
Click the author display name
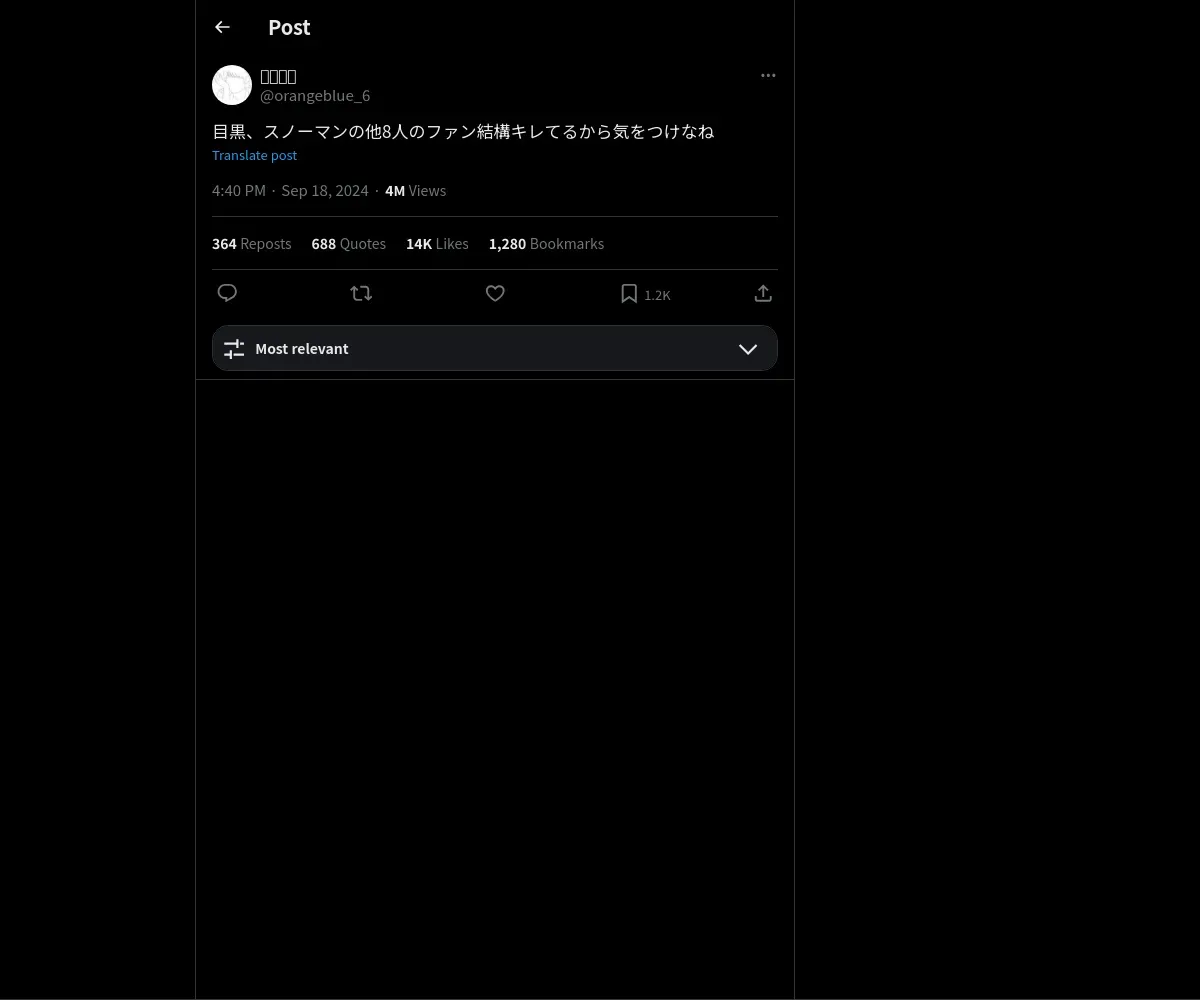pyautogui.click(x=278, y=76)
